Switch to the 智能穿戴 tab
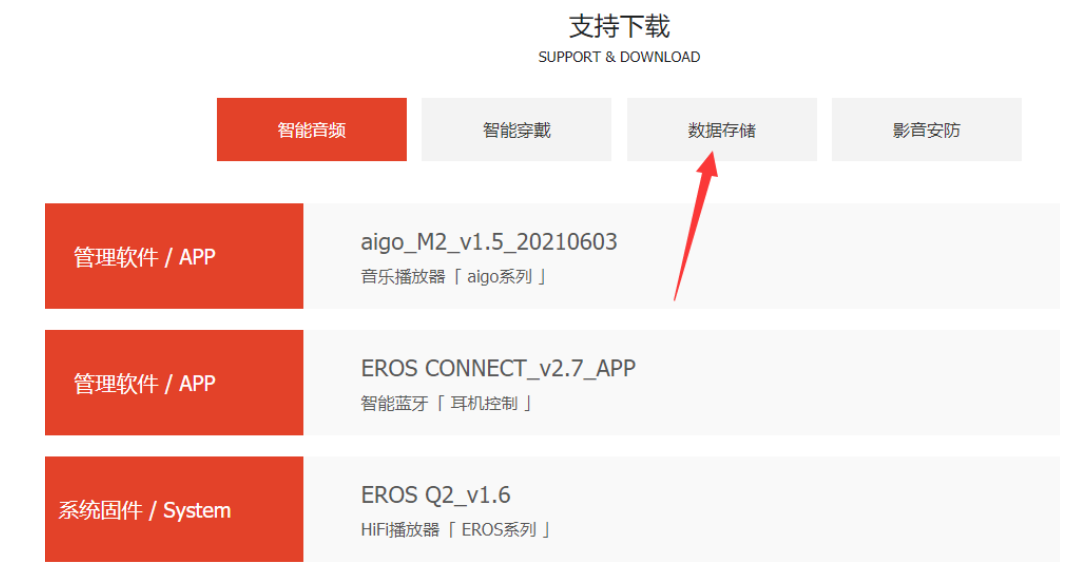This screenshot has height=582, width=1086. point(516,130)
